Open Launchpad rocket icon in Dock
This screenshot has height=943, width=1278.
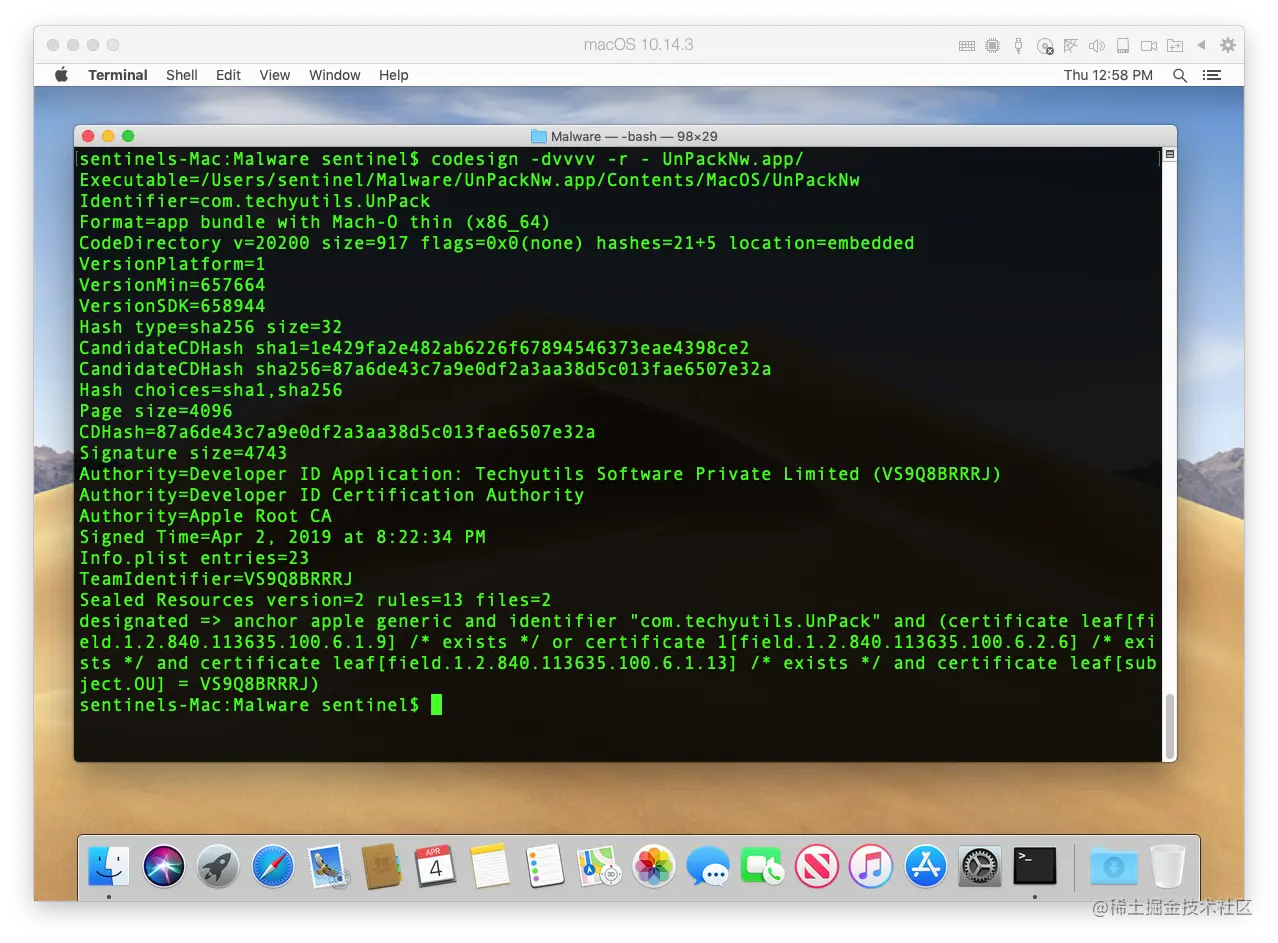217,866
